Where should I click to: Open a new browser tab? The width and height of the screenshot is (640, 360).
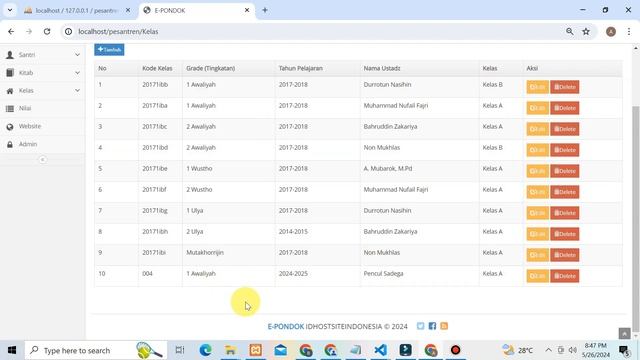coord(265,10)
